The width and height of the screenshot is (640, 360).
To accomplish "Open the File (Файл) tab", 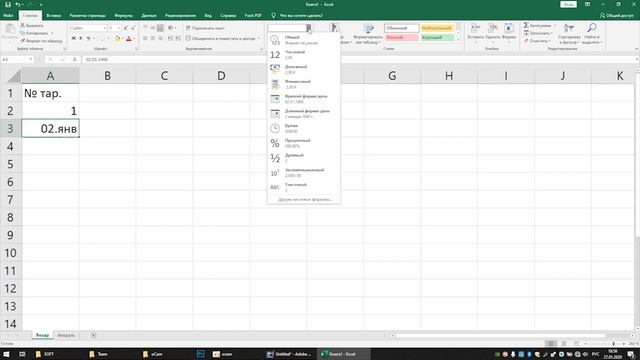I will click(8, 16).
